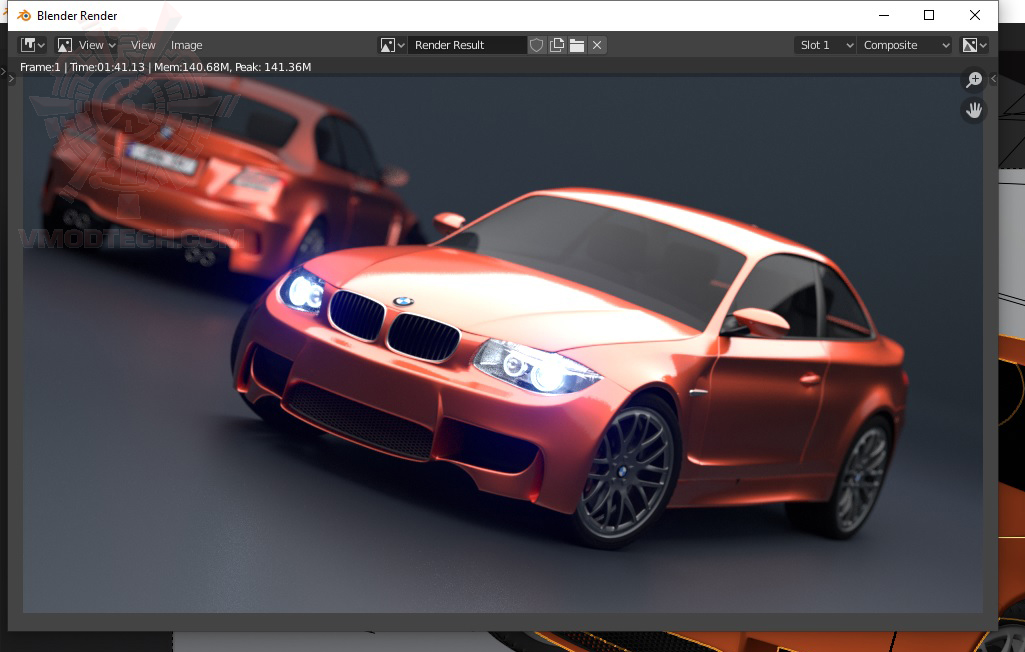Open the Slot 1 dropdown
Image resolution: width=1025 pixels, height=652 pixels.
[x=824, y=45]
